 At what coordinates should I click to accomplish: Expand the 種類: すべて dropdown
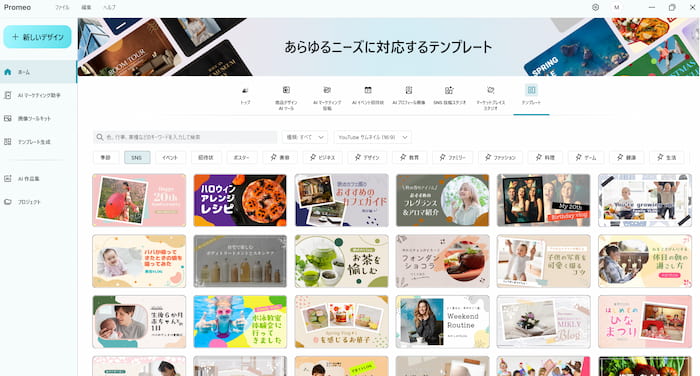[305, 137]
